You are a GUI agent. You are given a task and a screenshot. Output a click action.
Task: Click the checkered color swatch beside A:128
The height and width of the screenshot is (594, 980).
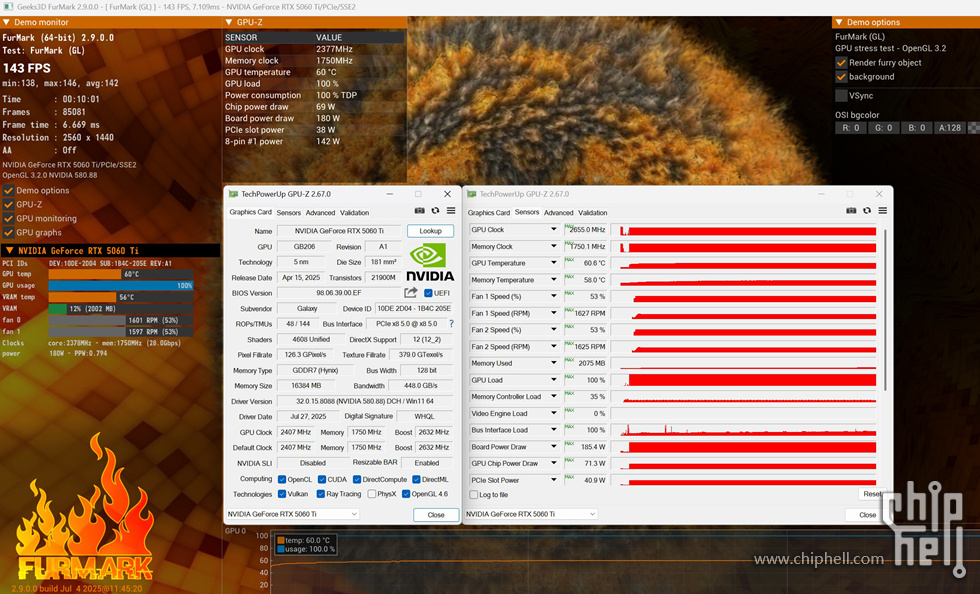pyautogui.click(x=974, y=128)
